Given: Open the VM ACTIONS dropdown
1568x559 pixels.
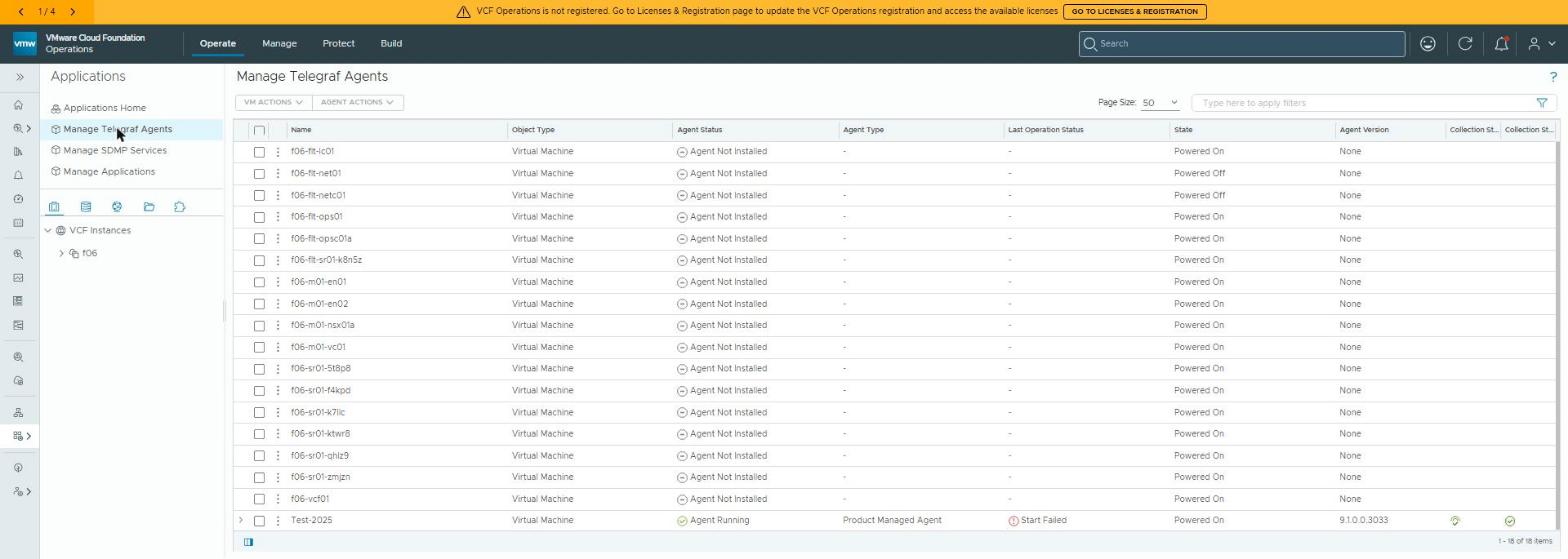Looking at the screenshot, I should (273, 102).
